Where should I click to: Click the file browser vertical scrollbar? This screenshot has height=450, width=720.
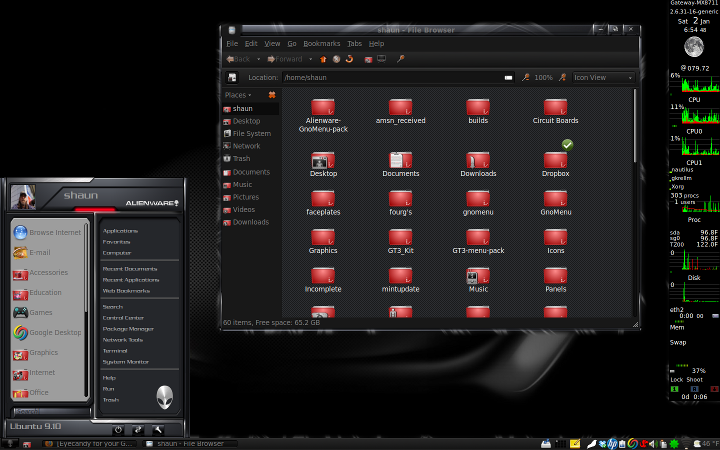tap(635, 125)
